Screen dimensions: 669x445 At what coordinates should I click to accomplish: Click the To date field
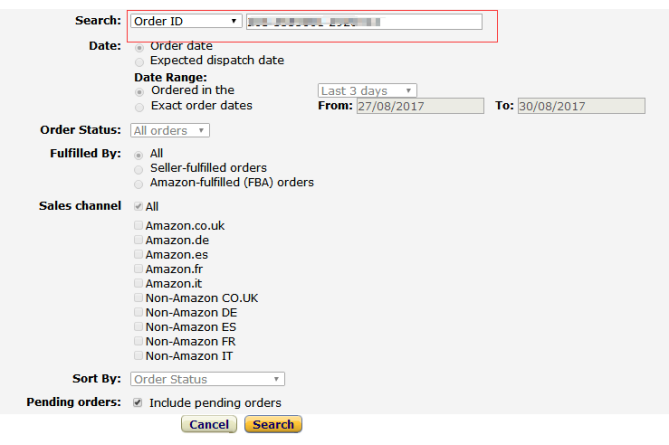point(582,106)
